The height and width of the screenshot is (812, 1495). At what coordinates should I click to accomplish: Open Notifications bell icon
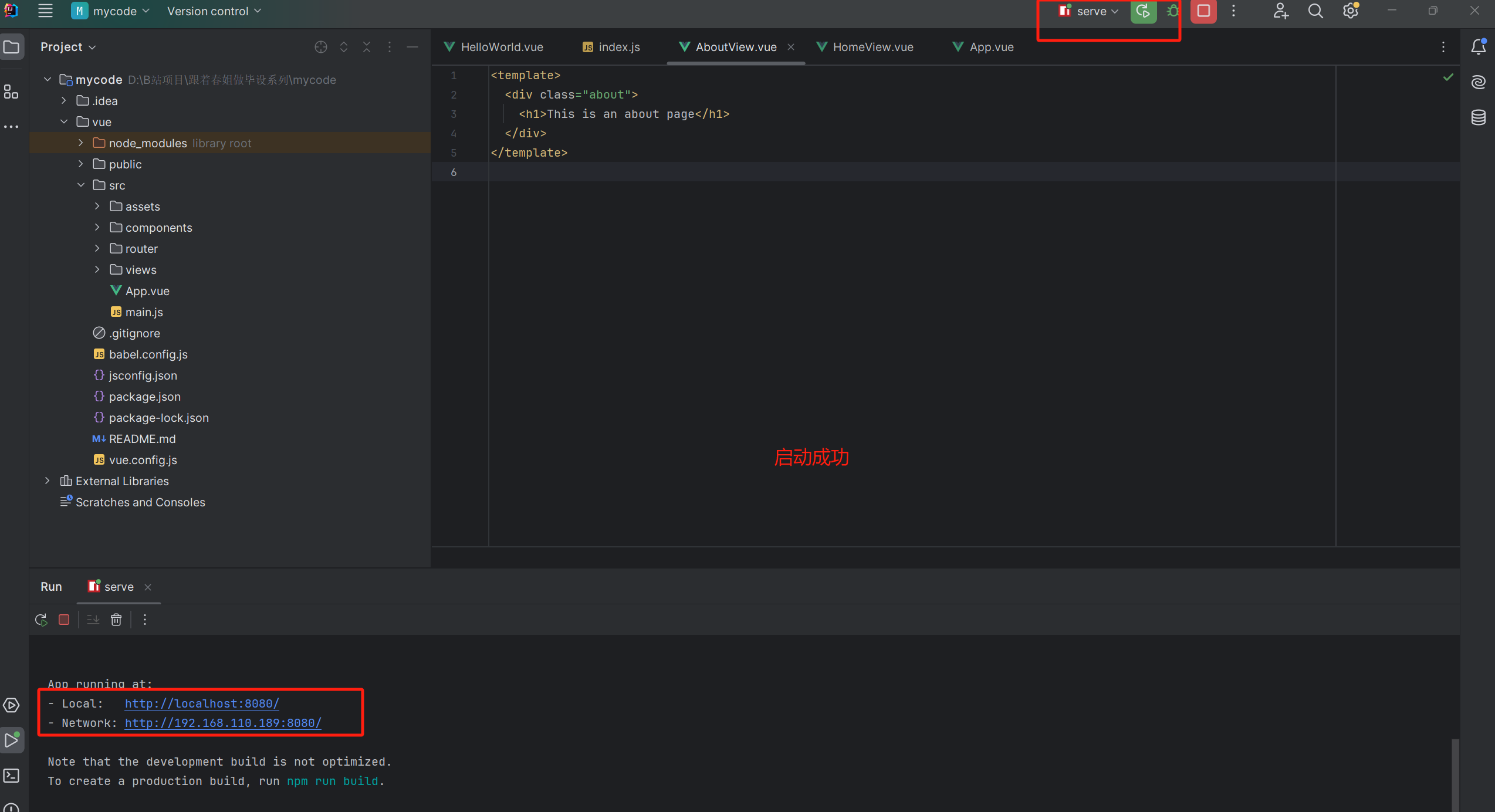1479,47
